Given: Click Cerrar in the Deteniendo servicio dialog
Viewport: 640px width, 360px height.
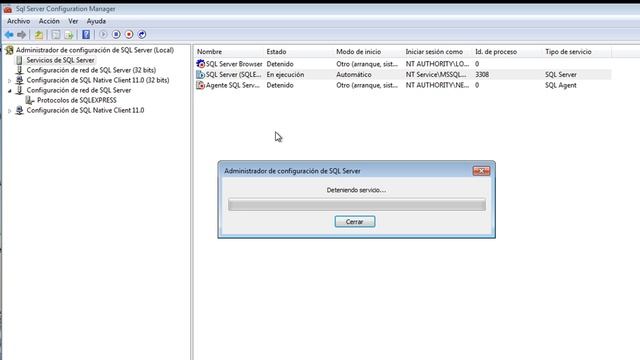Looking at the screenshot, I should click(355, 222).
